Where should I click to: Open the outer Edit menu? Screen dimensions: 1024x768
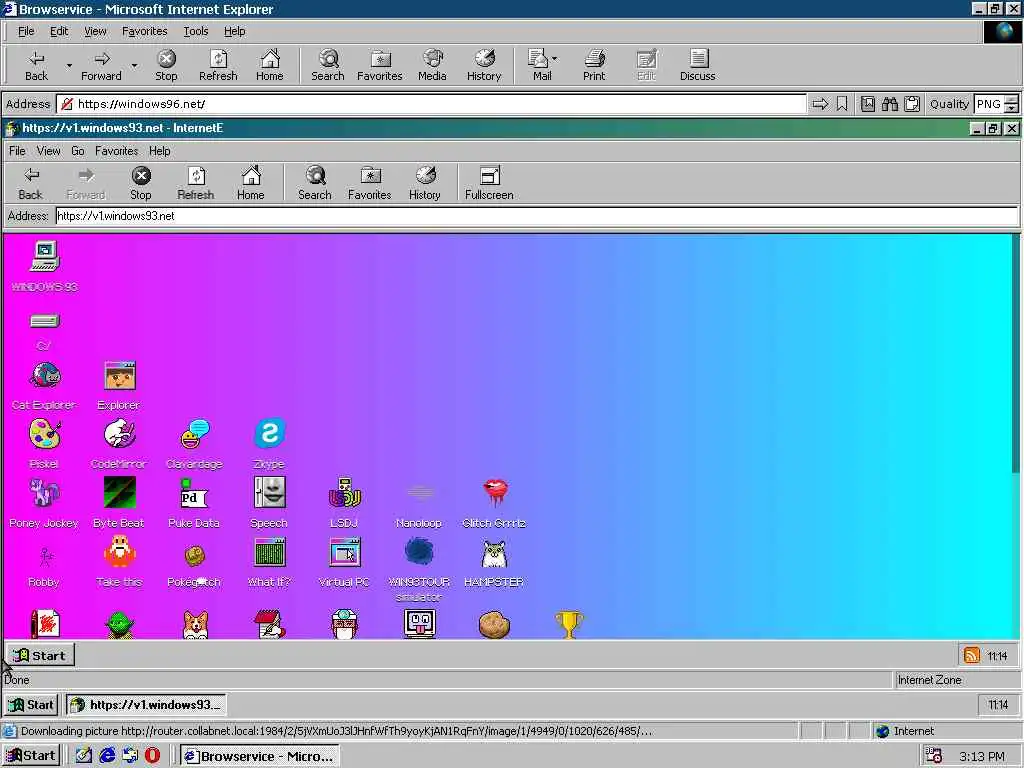59,31
